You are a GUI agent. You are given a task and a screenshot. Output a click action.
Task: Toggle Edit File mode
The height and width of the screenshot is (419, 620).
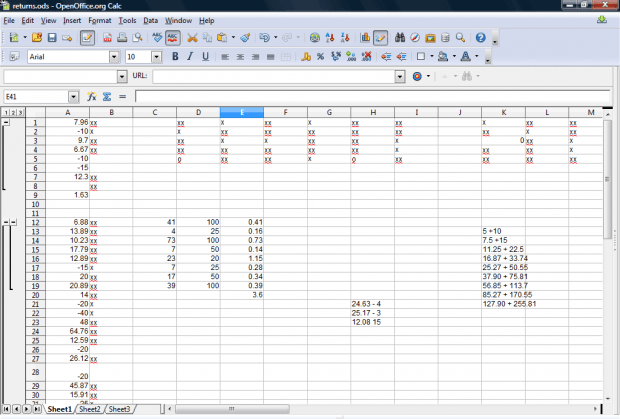pos(87,38)
